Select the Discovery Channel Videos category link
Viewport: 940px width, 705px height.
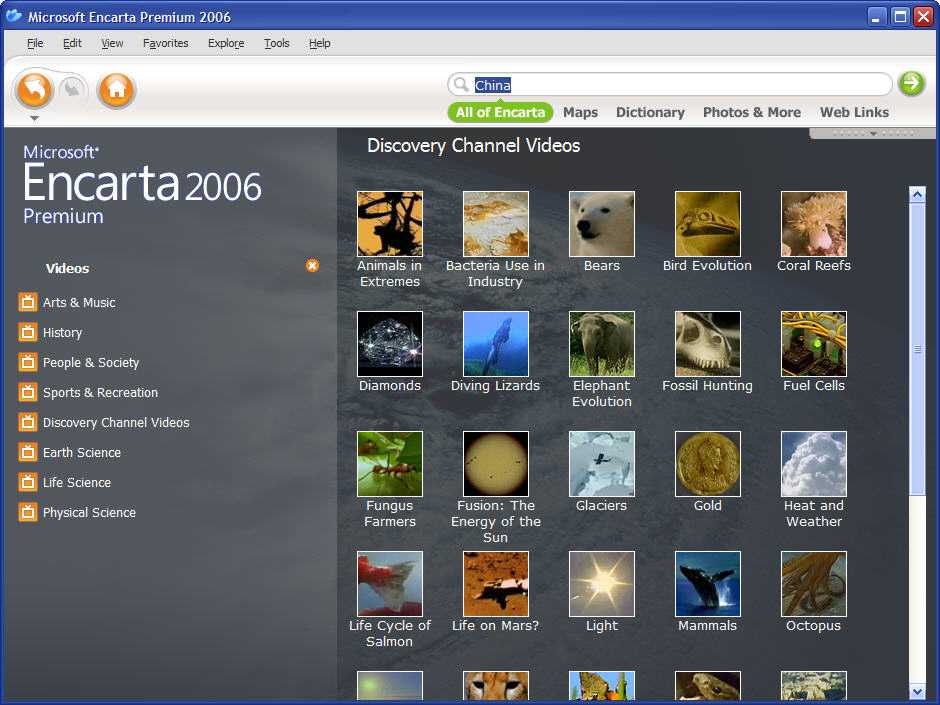[116, 423]
